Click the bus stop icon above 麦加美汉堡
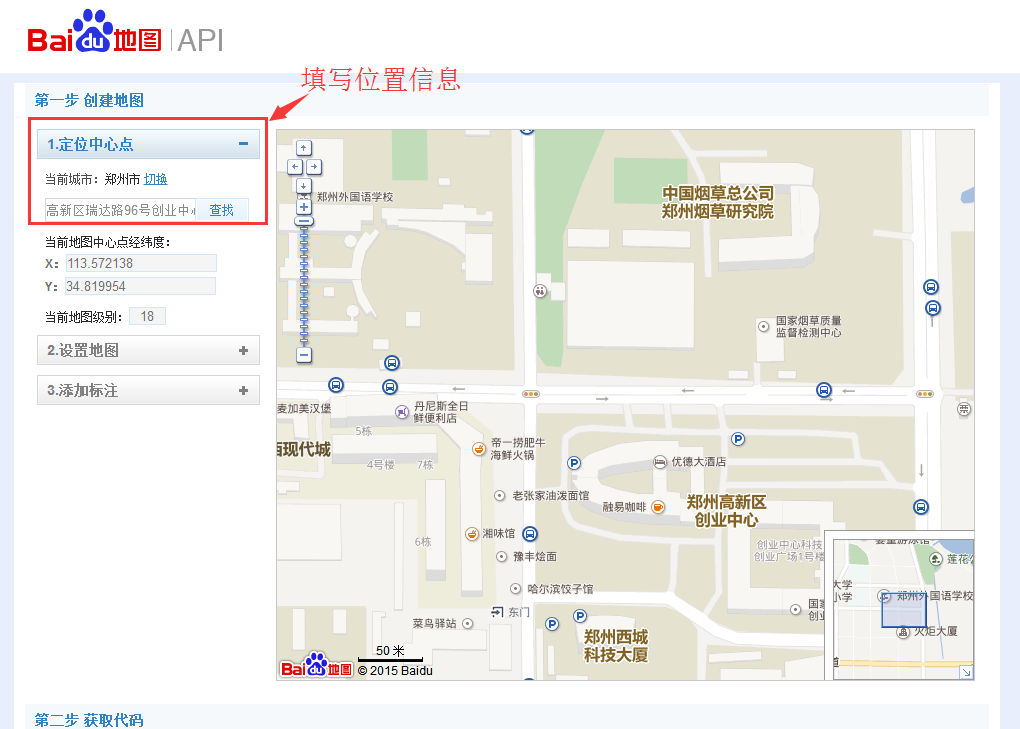This screenshot has width=1020, height=729. click(x=336, y=385)
